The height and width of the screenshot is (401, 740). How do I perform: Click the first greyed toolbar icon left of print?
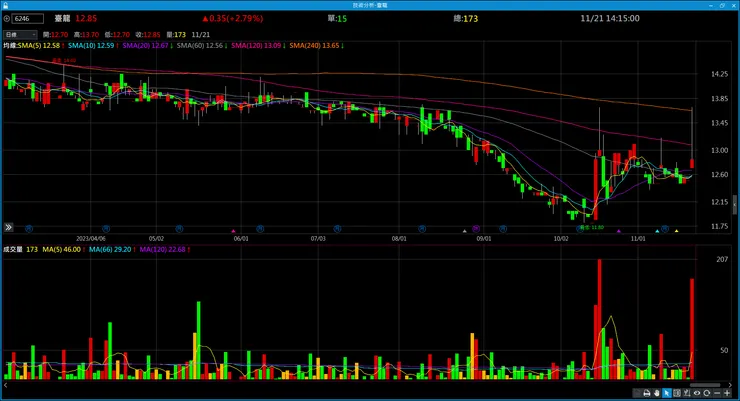point(637,393)
